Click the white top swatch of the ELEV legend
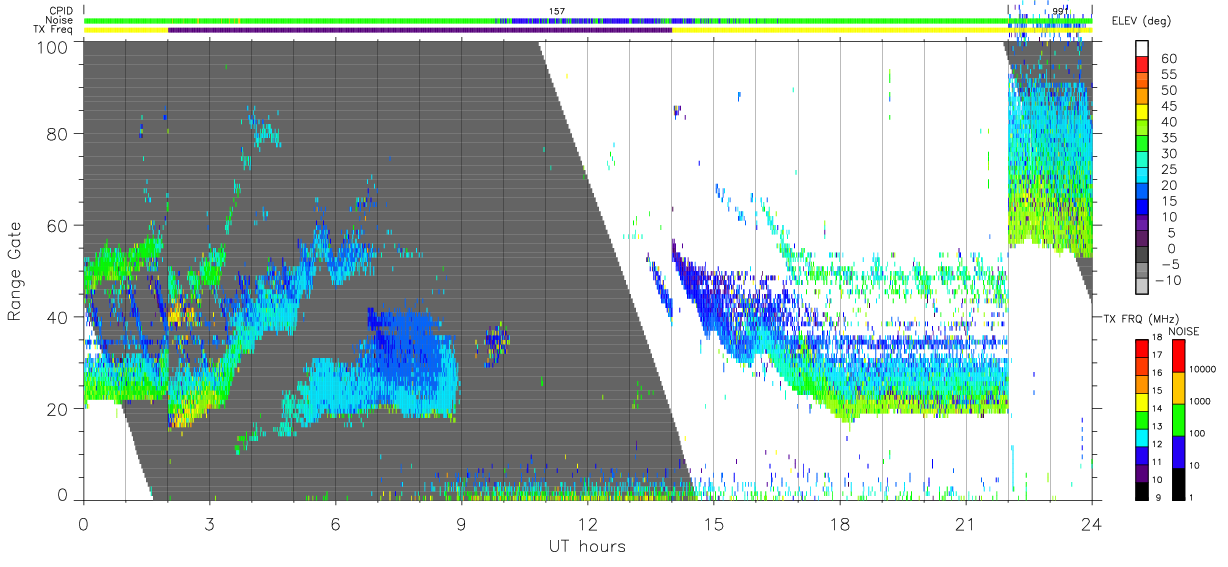This screenshot has height=567, width=1228. (1144, 49)
